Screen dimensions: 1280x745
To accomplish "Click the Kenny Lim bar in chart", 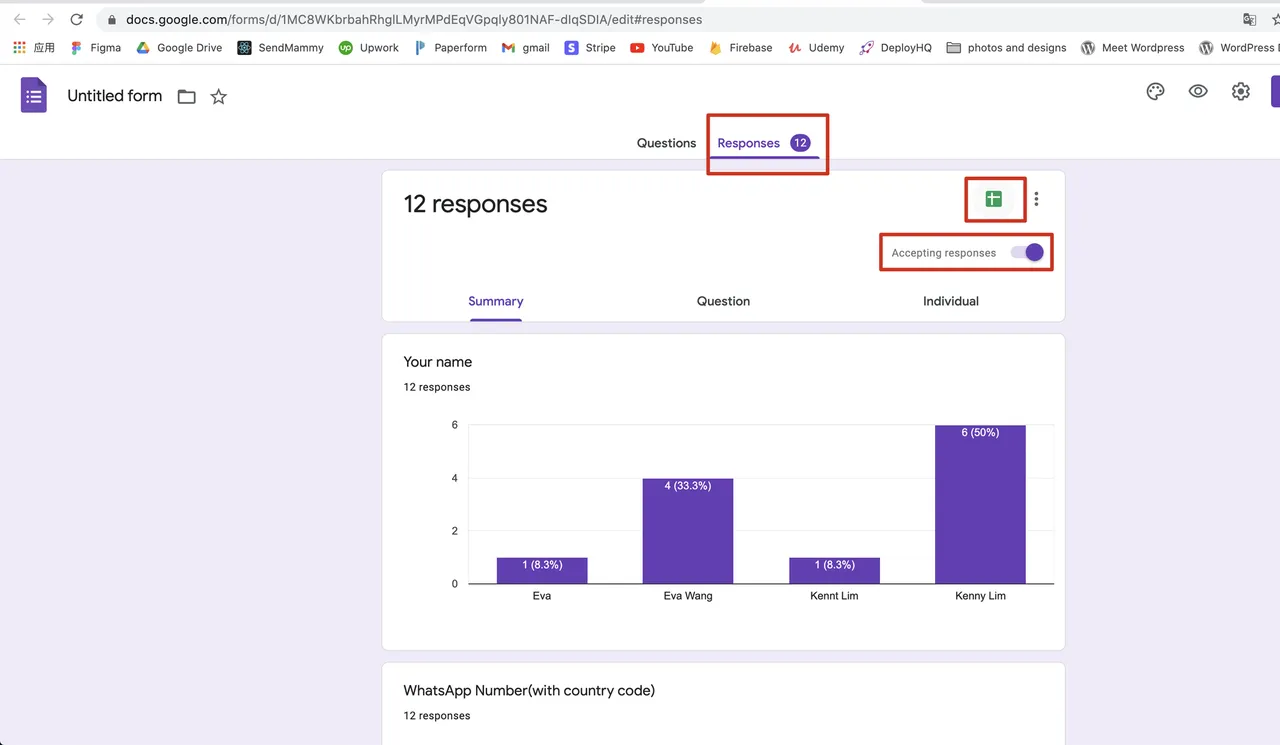I will 980,505.
